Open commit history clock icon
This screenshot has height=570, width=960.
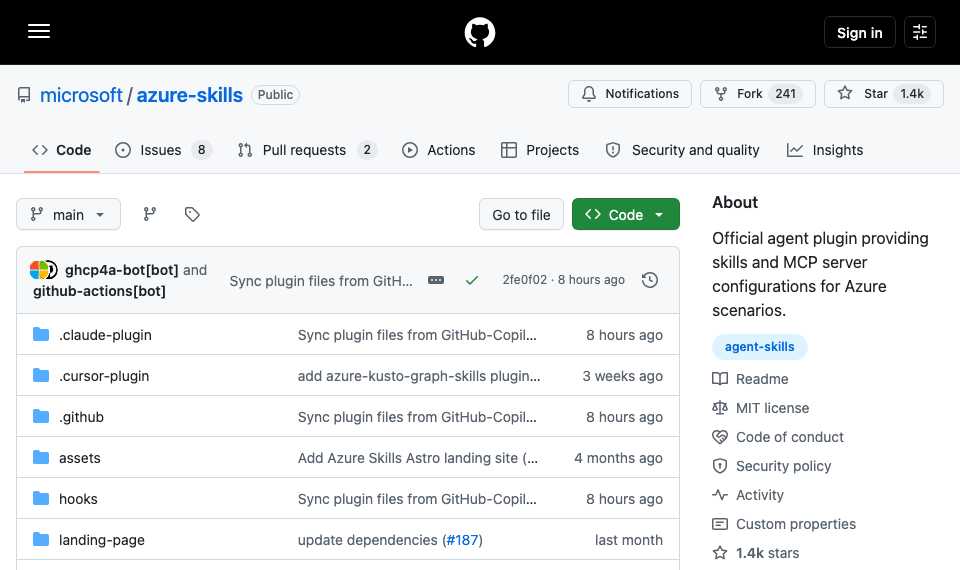pyautogui.click(x=650, y=280)
